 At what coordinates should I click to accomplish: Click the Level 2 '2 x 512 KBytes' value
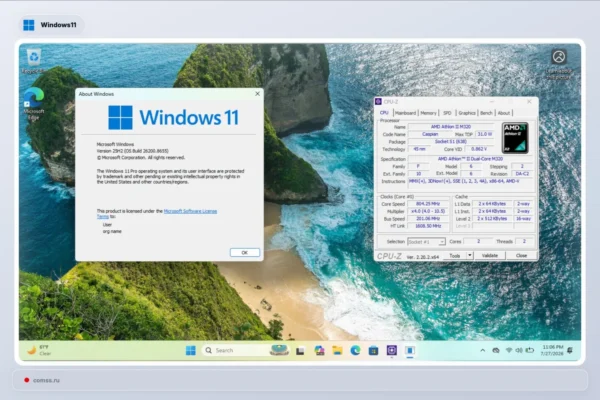pyautogui.click(x=492, y=219)
